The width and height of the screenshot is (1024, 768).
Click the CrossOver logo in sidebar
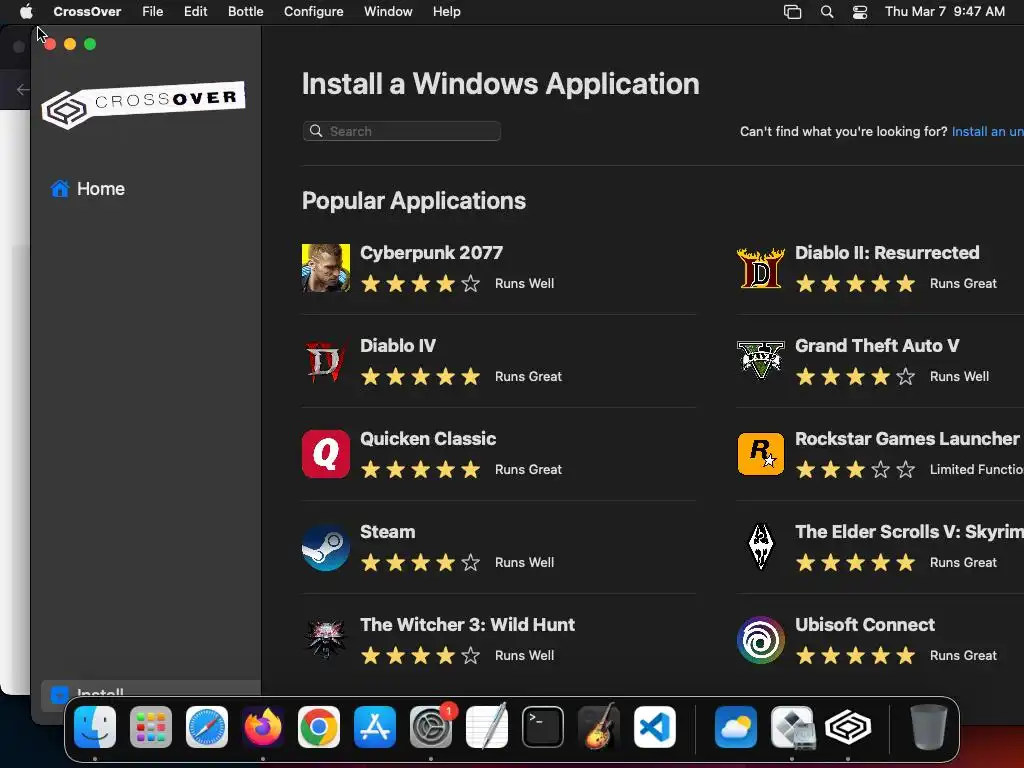(143, 104)
